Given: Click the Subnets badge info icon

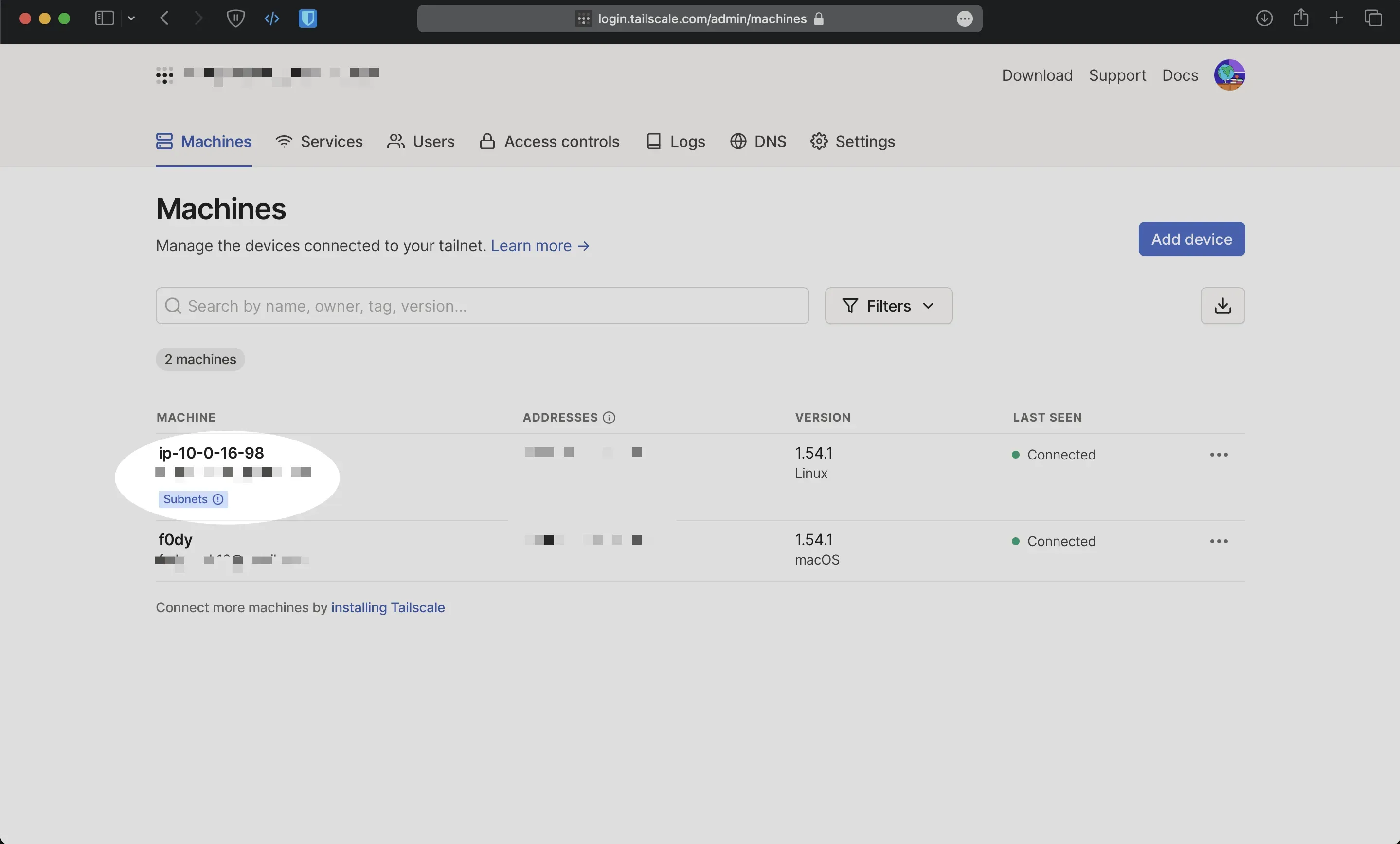Looking at the screenshot, I should [217, 499].
